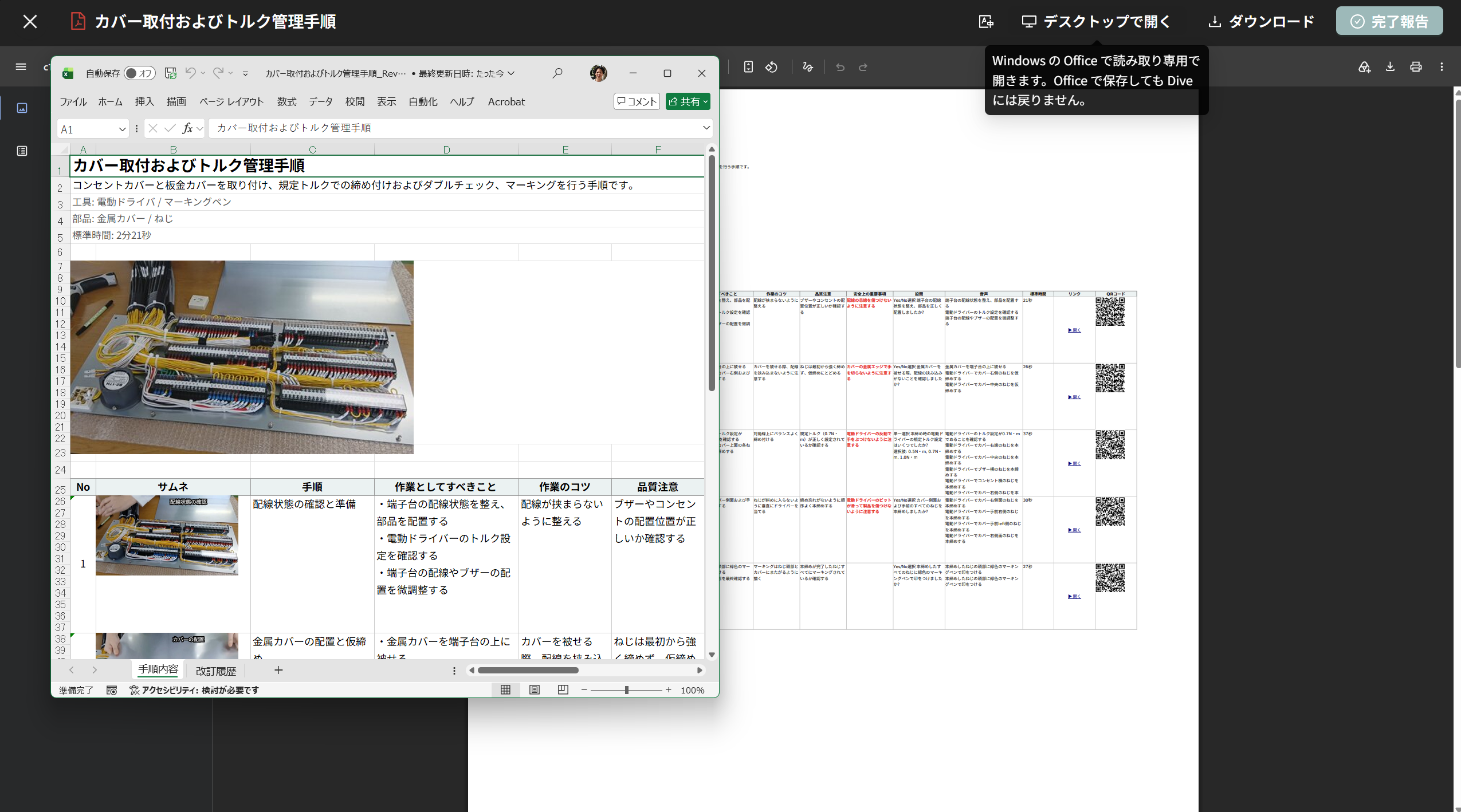Select the draw annotation icon in PDF toolbar

(807, 66)
